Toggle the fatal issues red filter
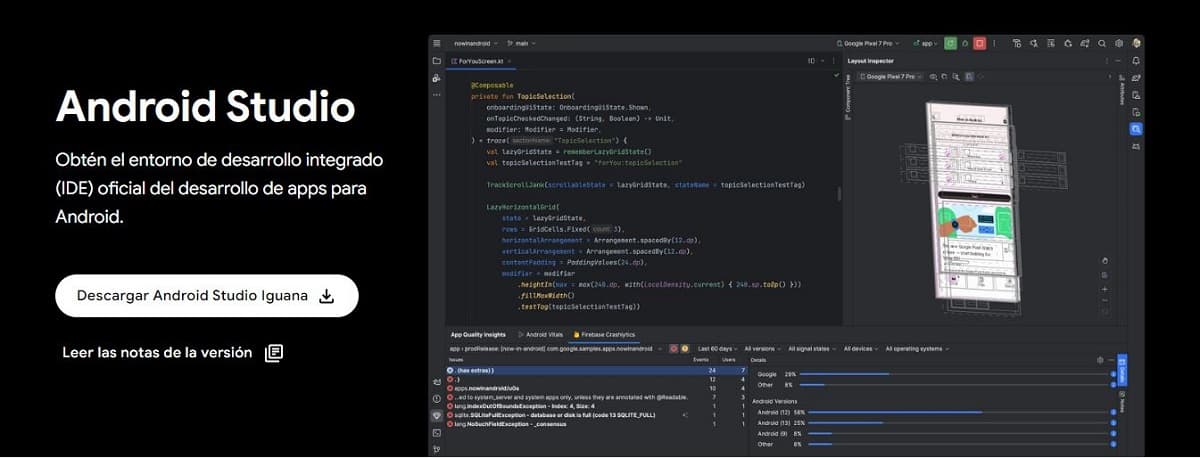1200x458 pixels. (674, 349)
